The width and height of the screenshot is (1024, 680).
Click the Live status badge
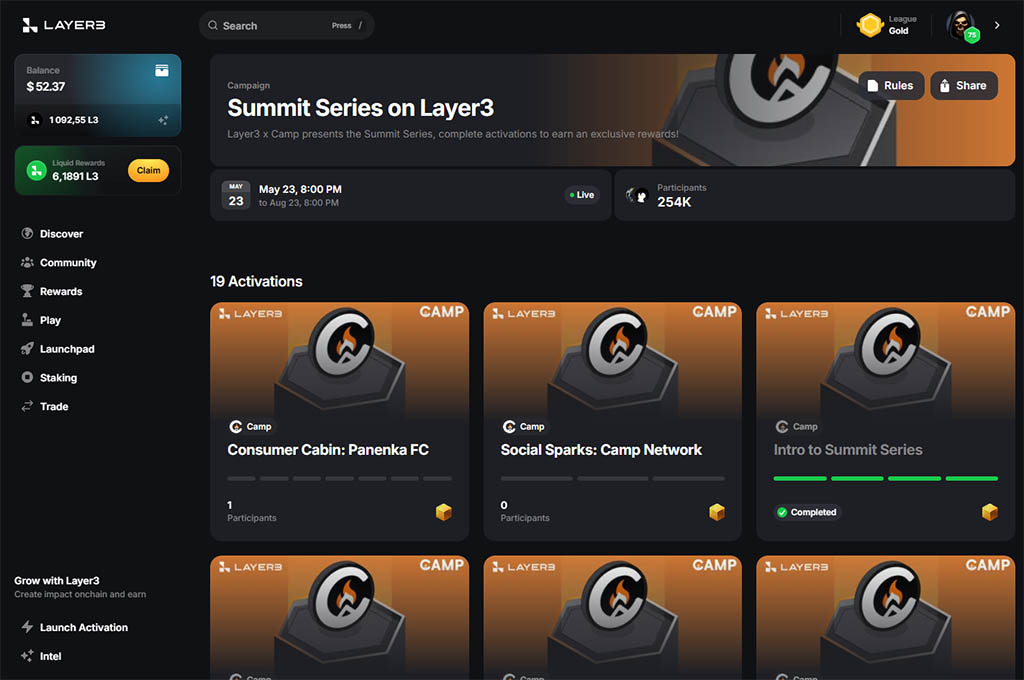582,195
